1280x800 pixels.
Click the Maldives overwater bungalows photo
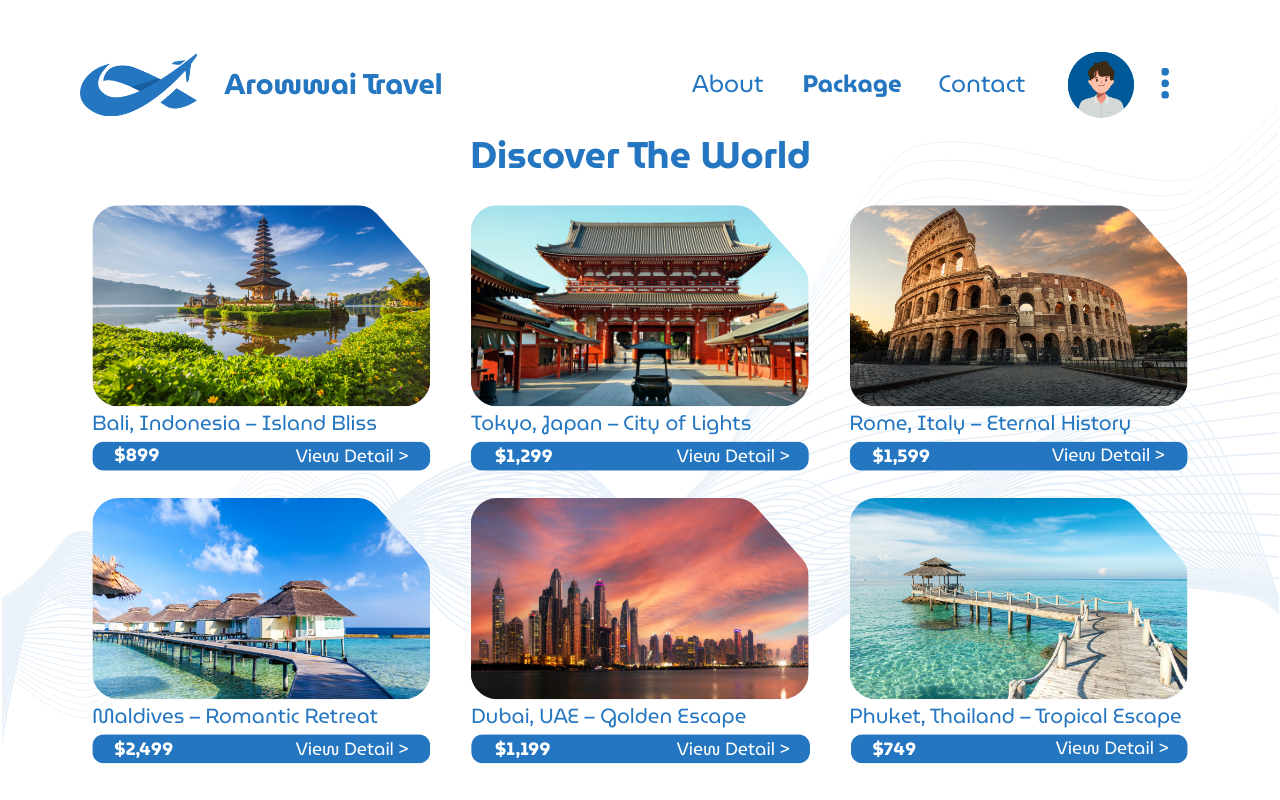point(261,598)
